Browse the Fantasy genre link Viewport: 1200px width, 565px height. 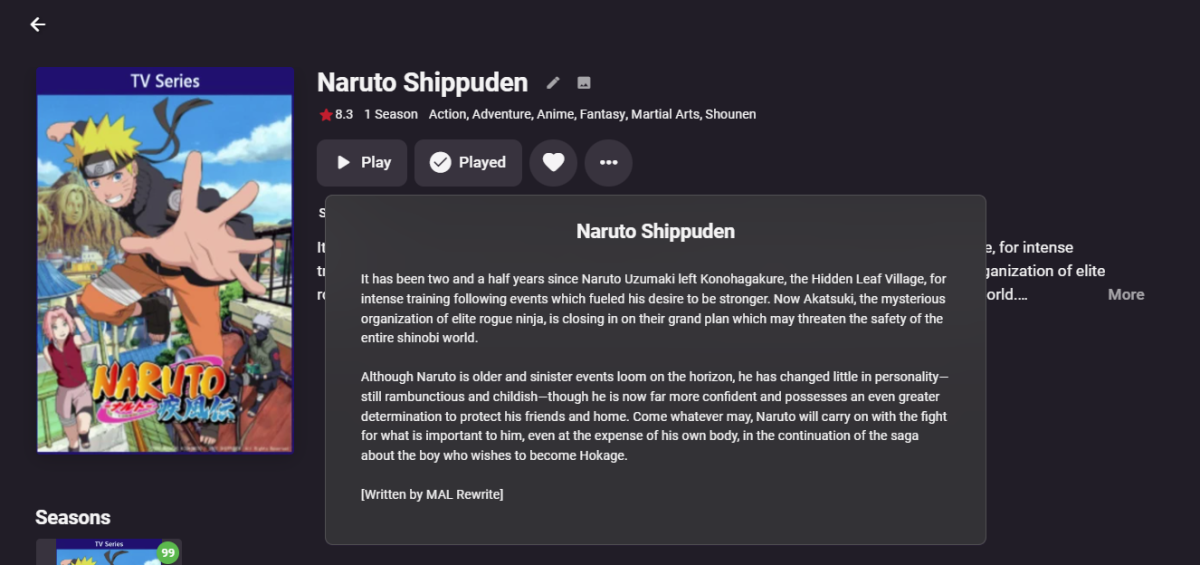tap(603, 114)
